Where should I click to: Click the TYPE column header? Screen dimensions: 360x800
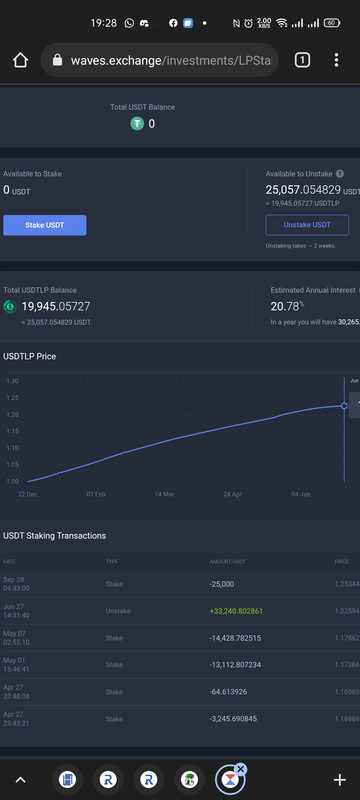[112, 561]
